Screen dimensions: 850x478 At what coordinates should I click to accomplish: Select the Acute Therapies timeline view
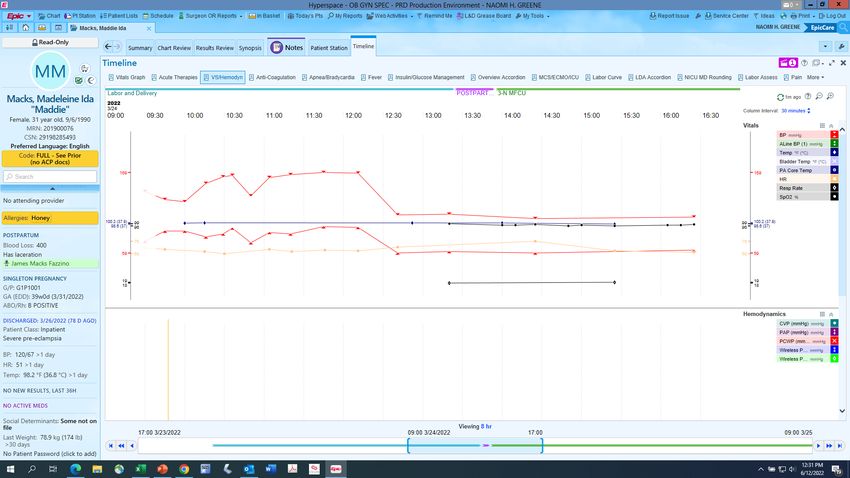(175, 77)
